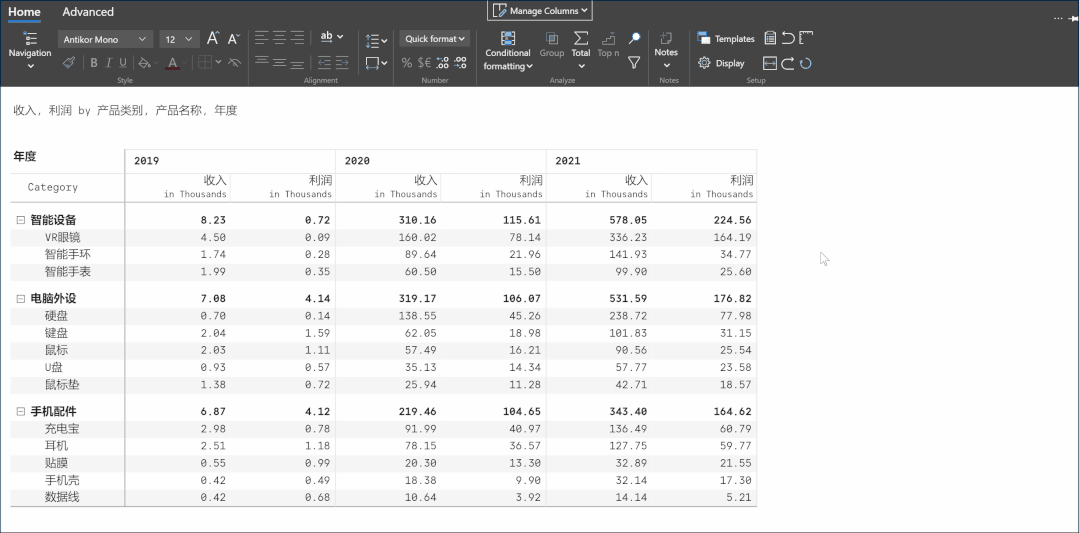Click the 578.05 value cell
The height and width of the screenshot is (533, 1079).
pyautogui.click(x=626, y=220)
